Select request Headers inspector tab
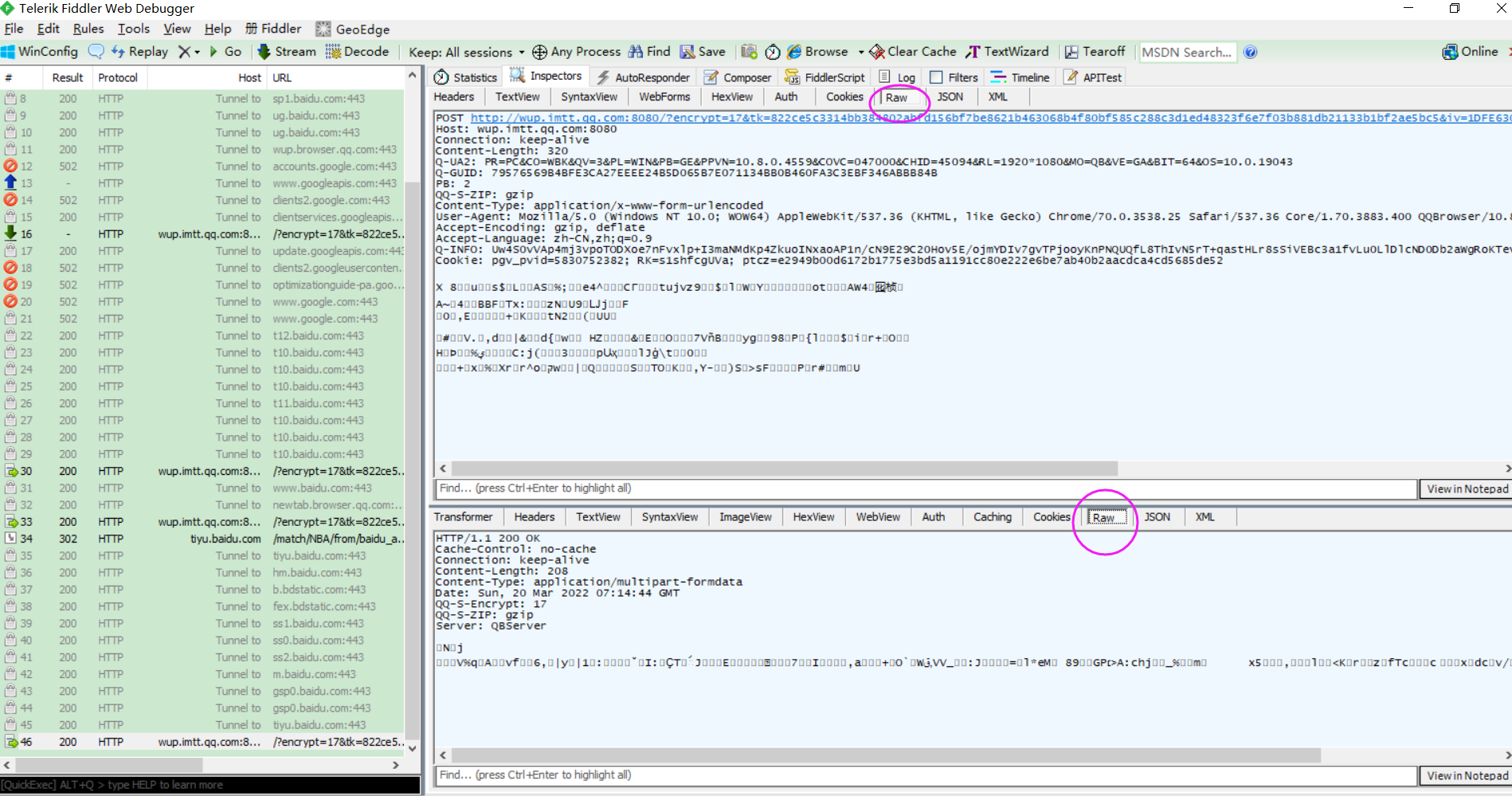 (454, 96)
